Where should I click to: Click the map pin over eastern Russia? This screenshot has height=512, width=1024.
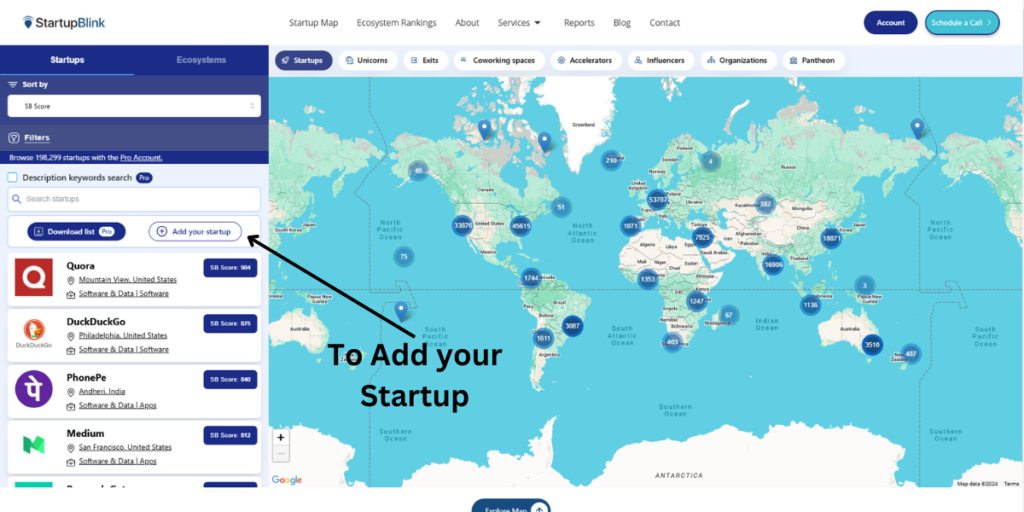(x=918, y=129)
